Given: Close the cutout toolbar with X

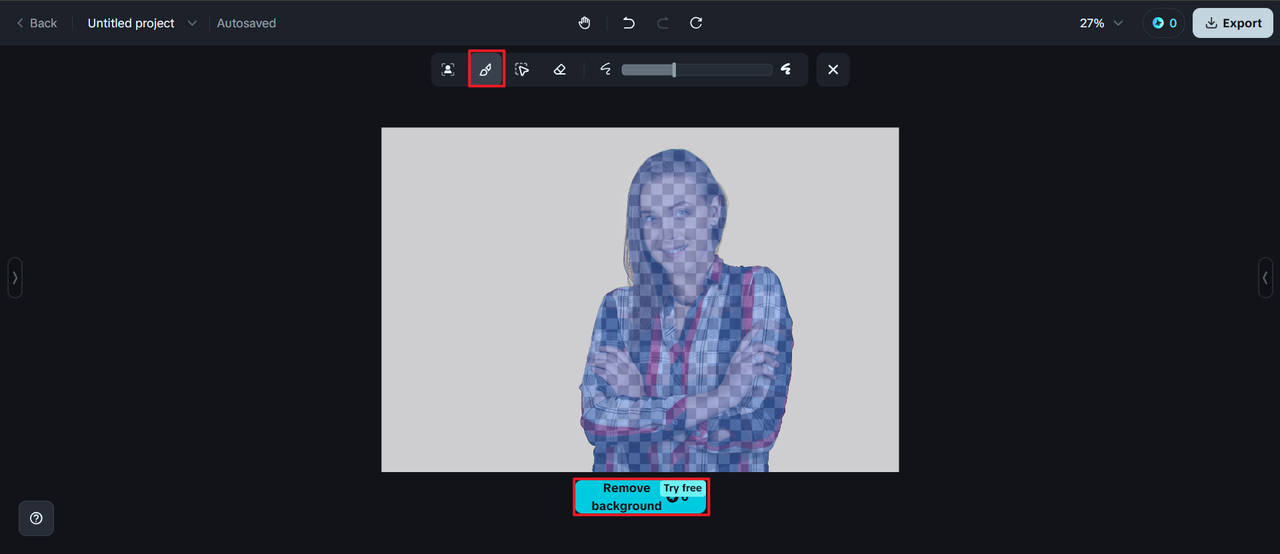Looking at the screenshot, I should pos(833,70).
